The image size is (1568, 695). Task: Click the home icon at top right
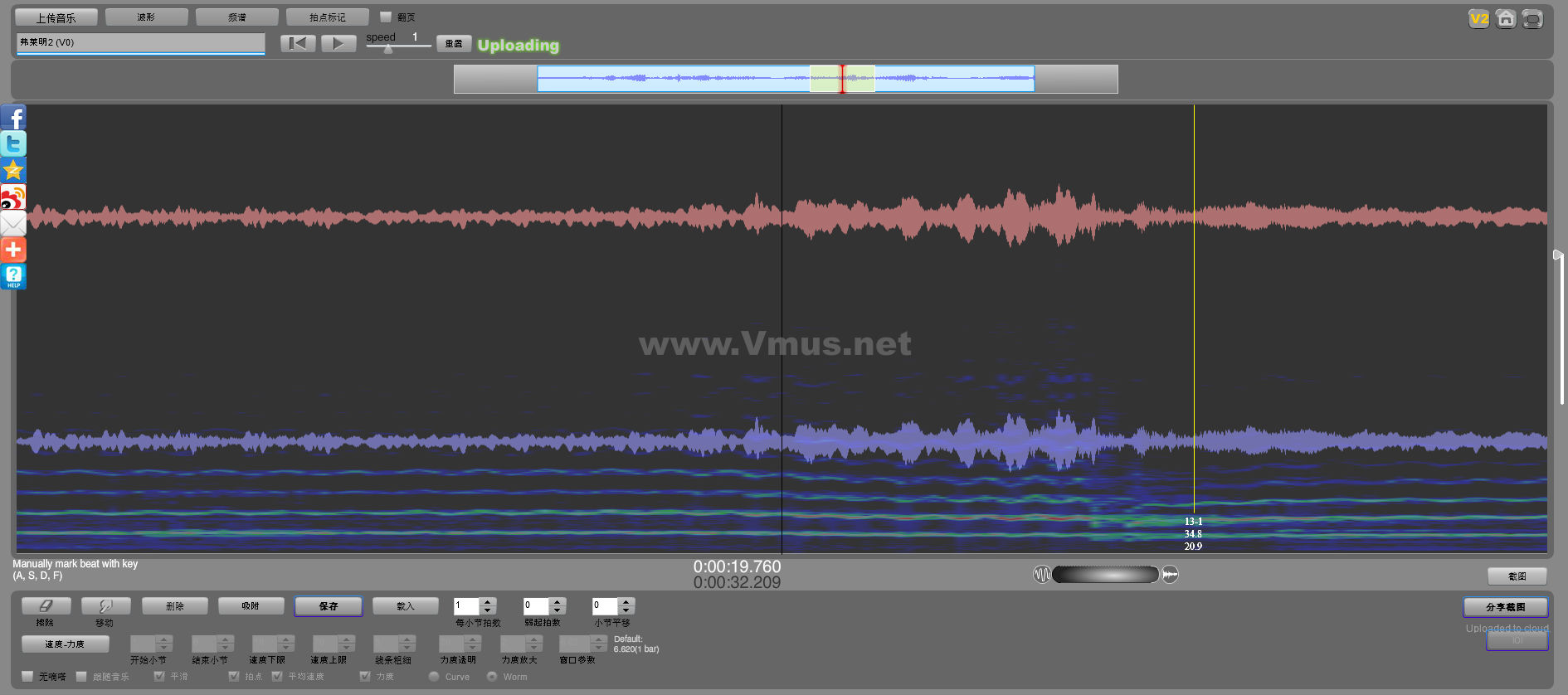coord(1506,18)
